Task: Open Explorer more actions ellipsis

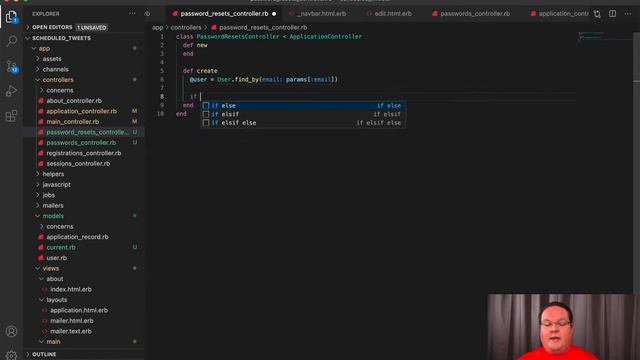Action: [132, 13]
